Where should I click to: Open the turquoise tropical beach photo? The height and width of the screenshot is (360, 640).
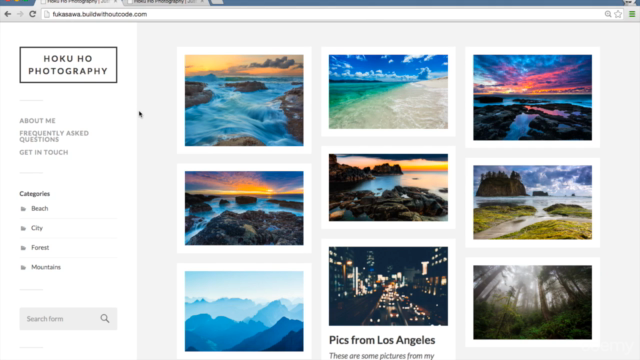[388, 92]
